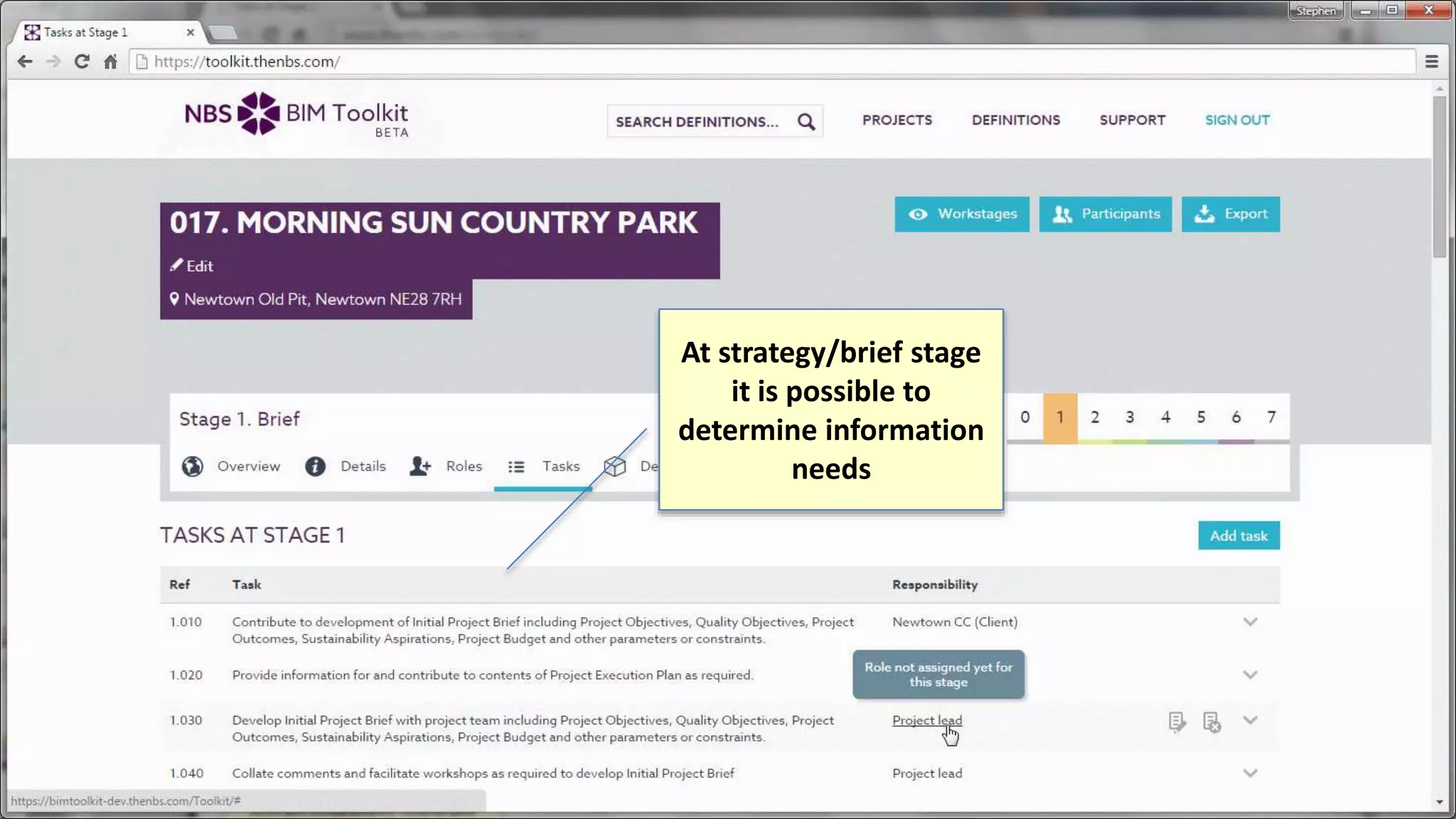Viewport: 1456px width, 819px height.
Task: Click the Export button
Action: tap(1231, 214)
